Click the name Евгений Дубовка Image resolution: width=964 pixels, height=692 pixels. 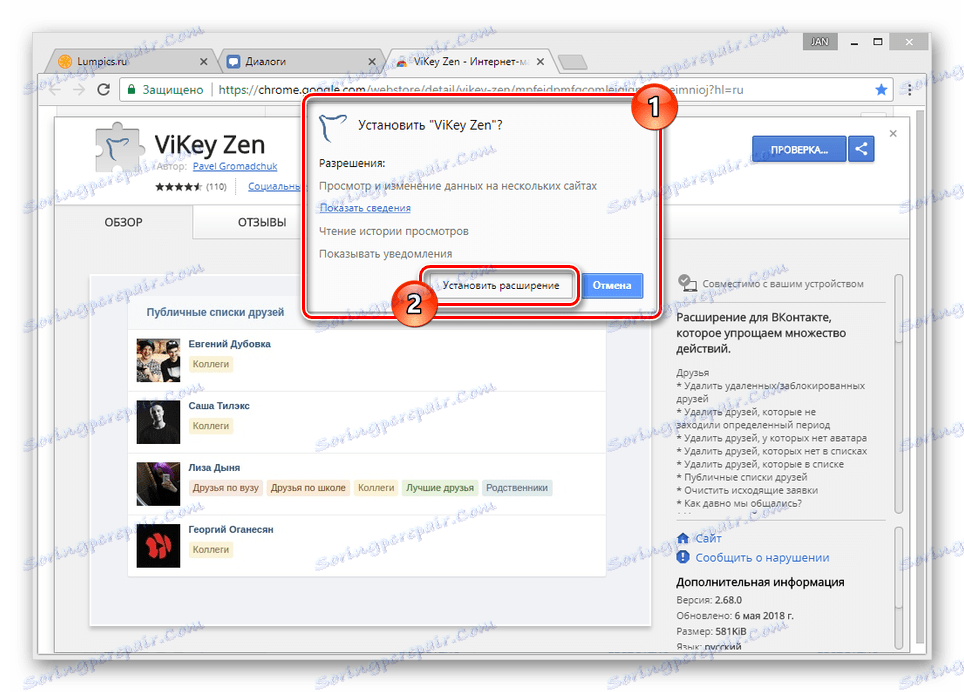[x=229, y=344]
